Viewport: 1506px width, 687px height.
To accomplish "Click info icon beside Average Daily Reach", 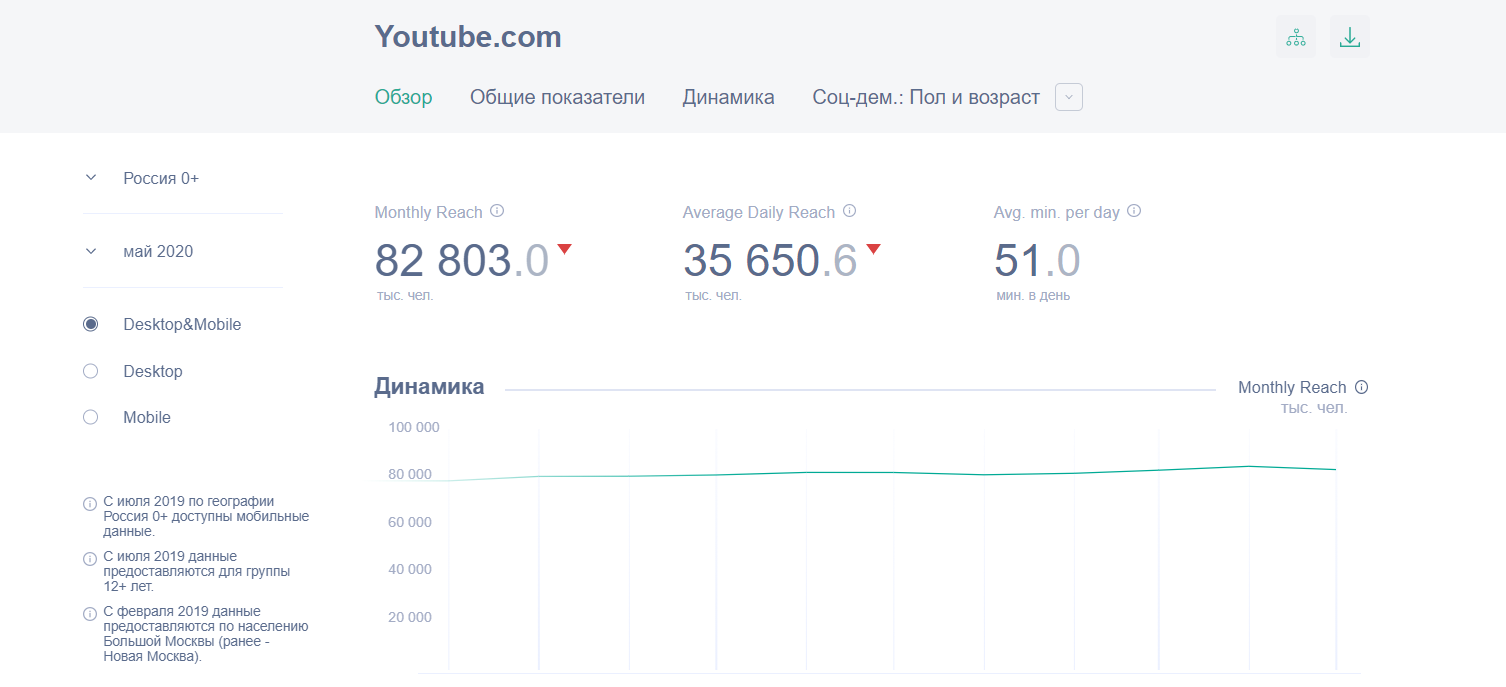I will point(849,211).
